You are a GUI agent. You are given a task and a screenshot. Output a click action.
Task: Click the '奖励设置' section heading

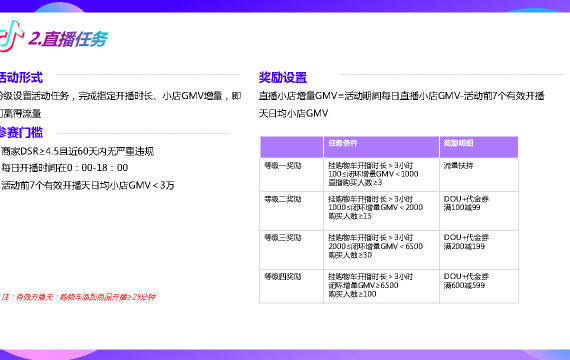[283, 77]
